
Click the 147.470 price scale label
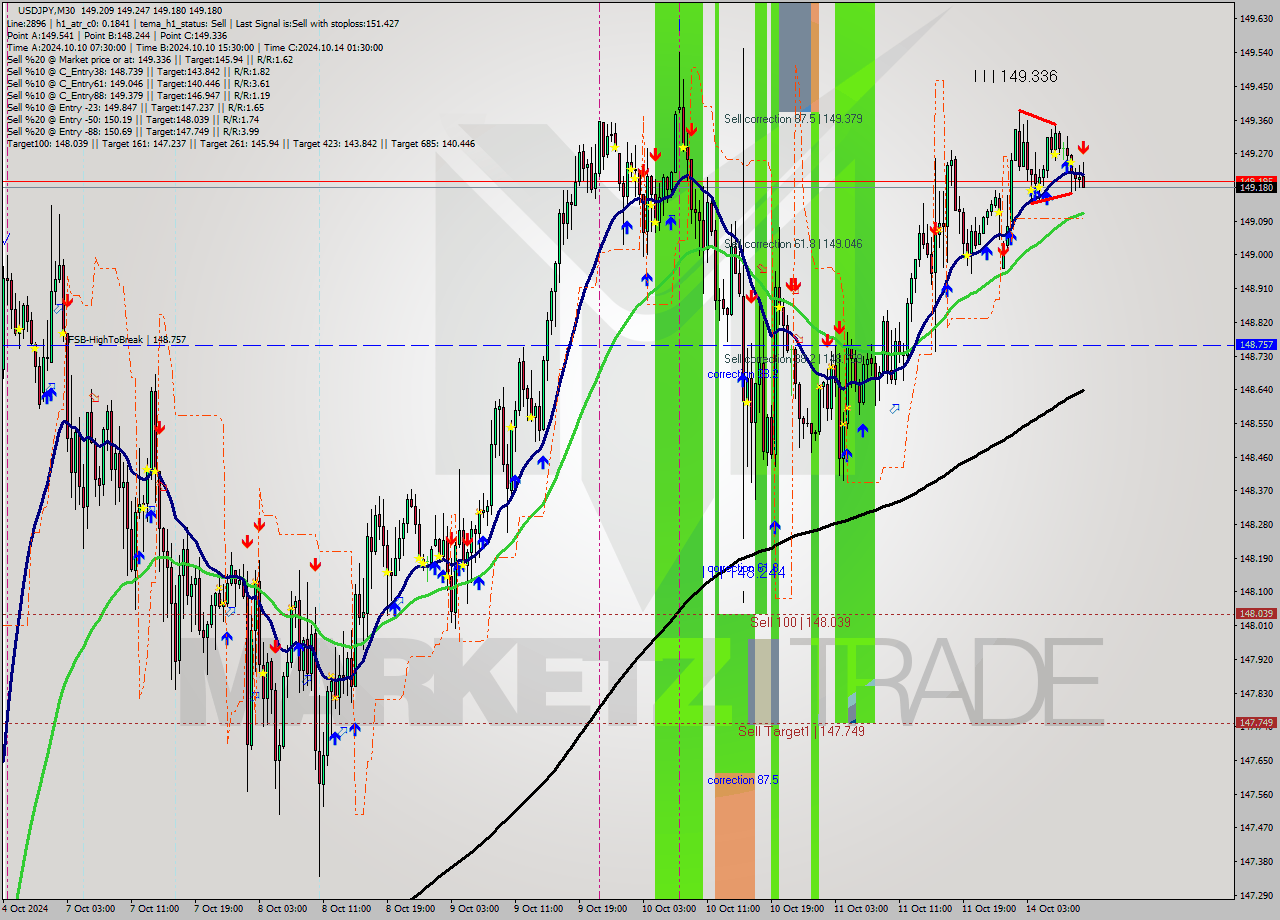click(1256, 828)
